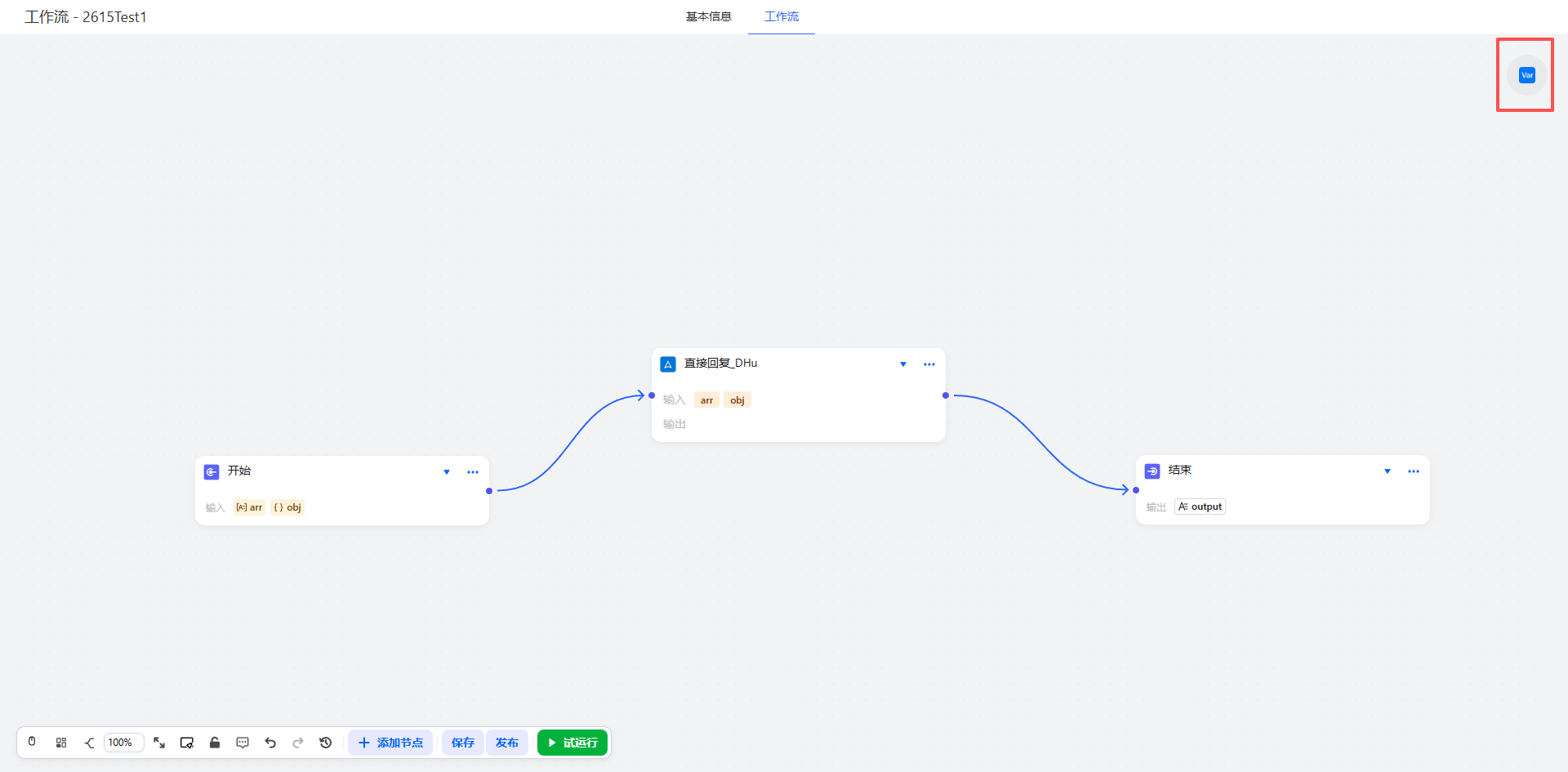Screen dimensions: 1568x772
Task: Select the 工作流 tab
Action: point(782,16)
